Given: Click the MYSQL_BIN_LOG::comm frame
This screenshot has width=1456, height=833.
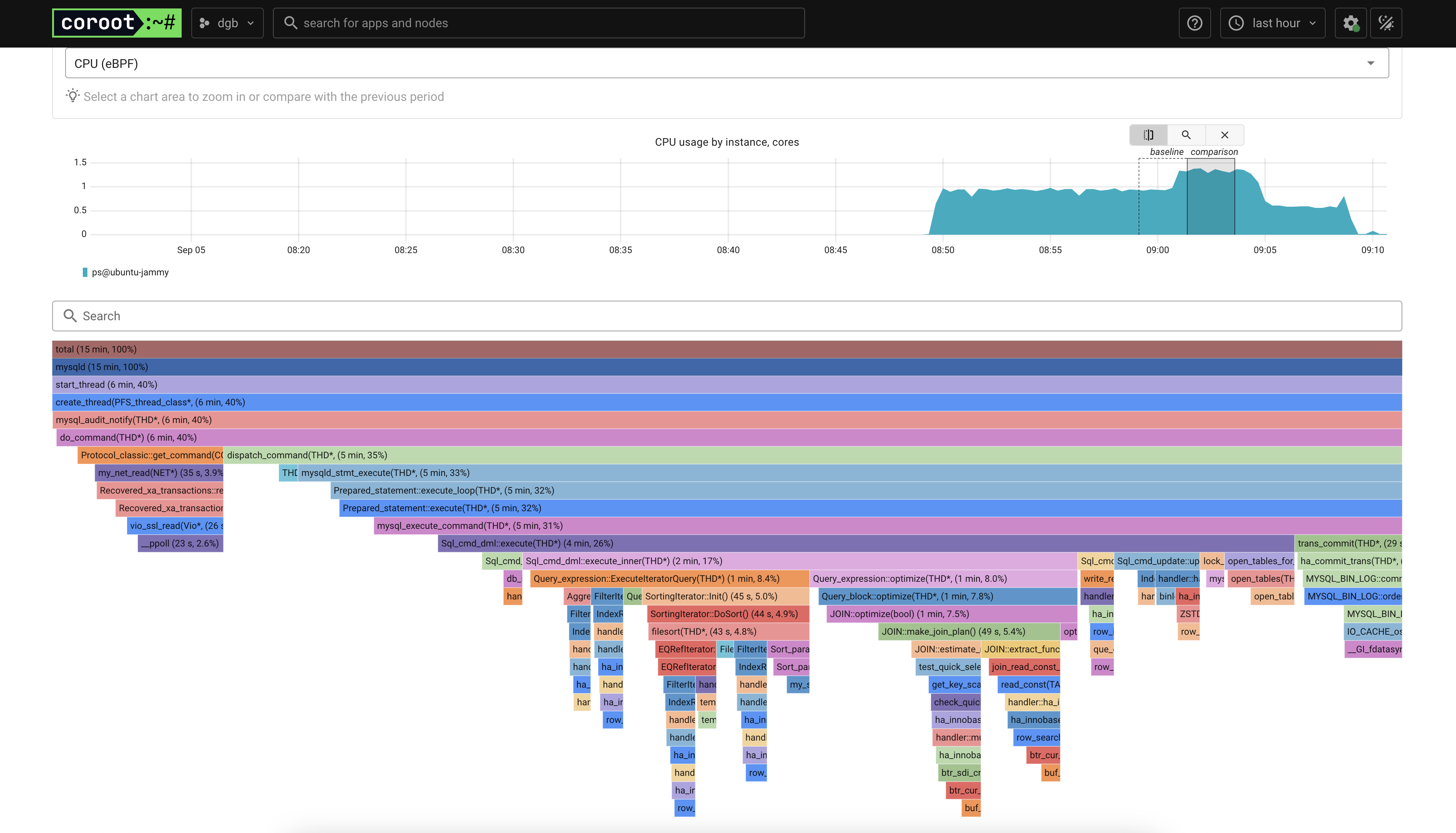Looking at the screenshot, I should [x=1352, y=579].
